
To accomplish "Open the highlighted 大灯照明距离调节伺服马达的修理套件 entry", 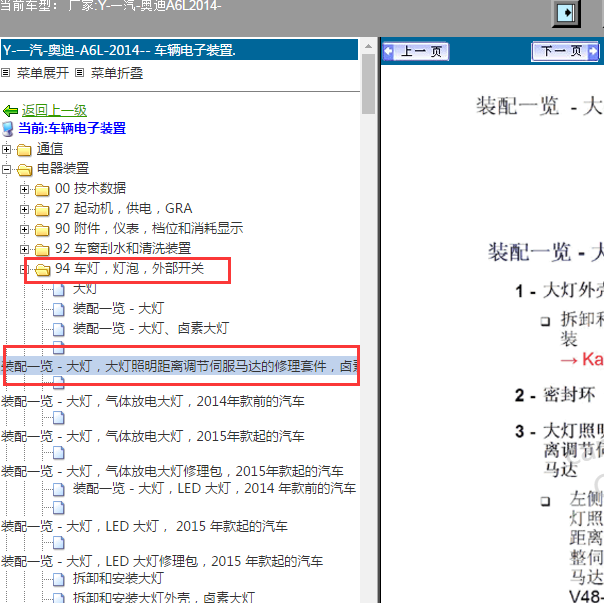I will (180, 366).
